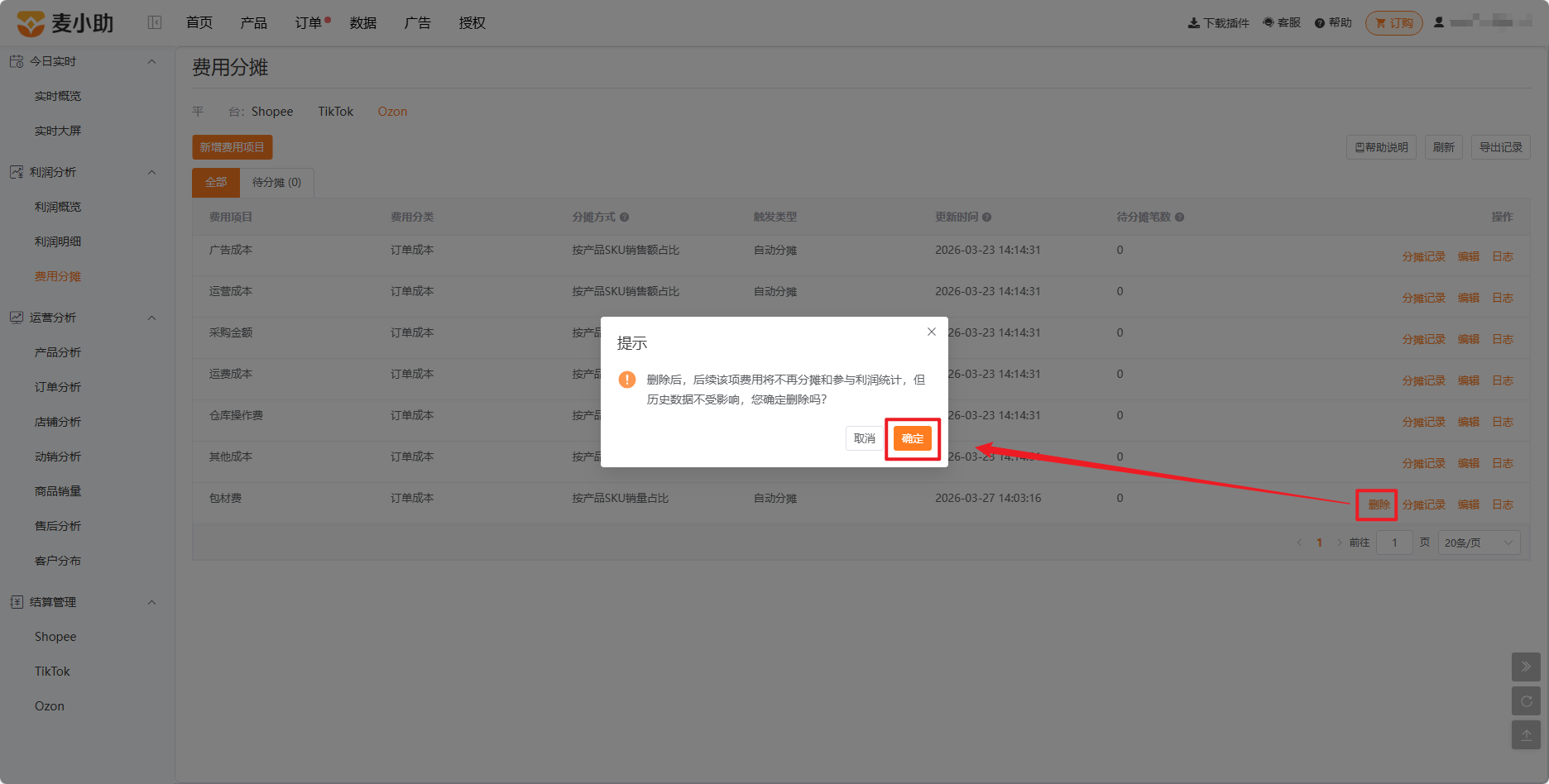Collapse the 运营分析 section chevron
Viewport: 1549px width, 784px height.
coord(151,318)
